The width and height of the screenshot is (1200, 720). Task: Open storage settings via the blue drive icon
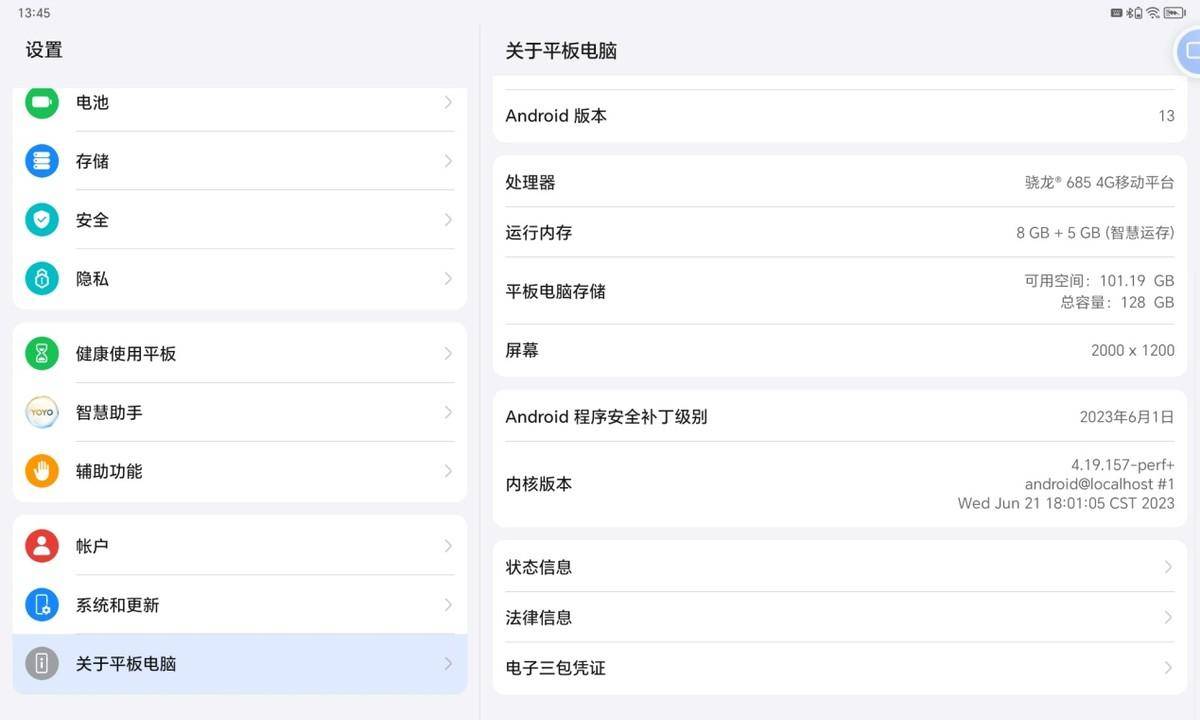(x=41, y=161)
